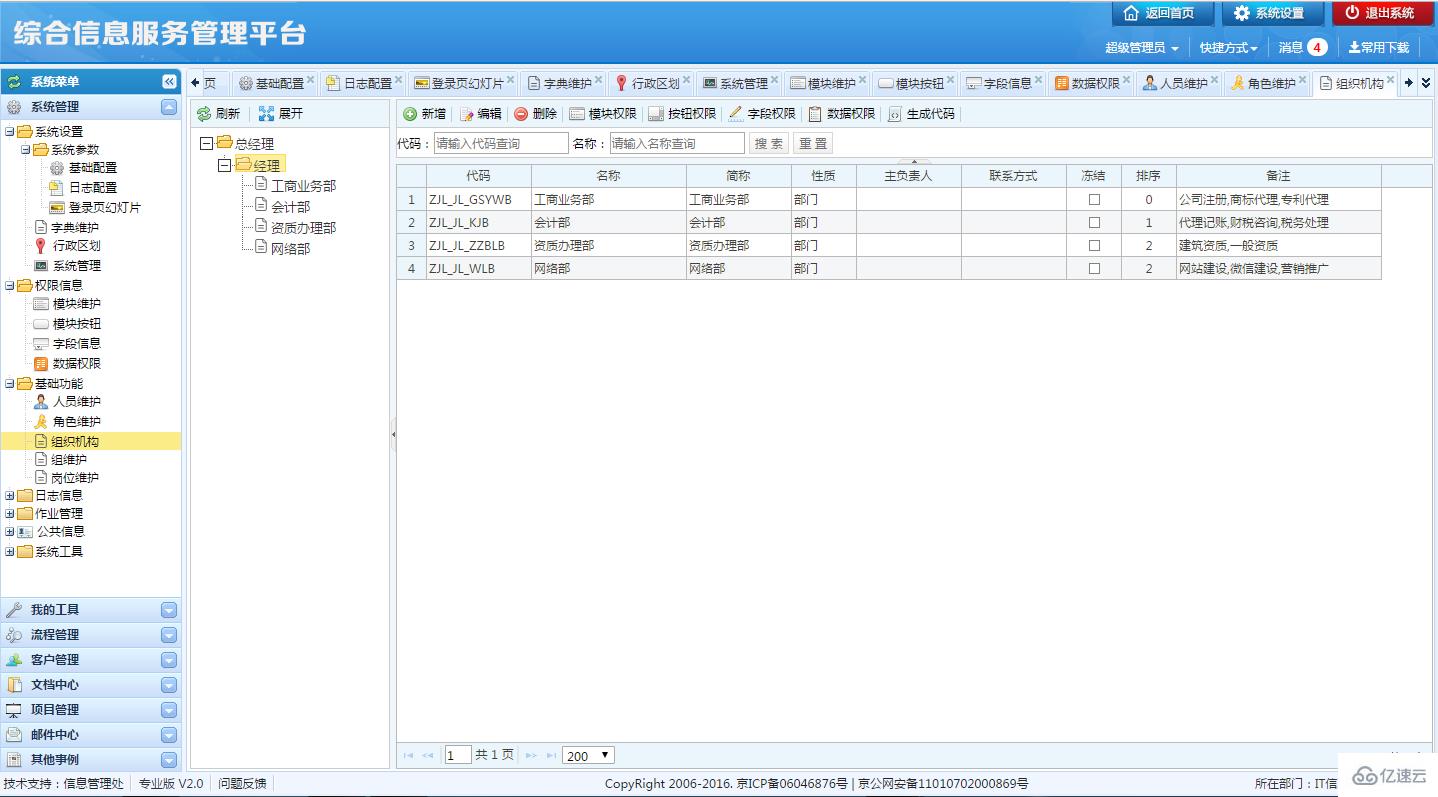
Task: Open 岗位维护 in sidebar tree
Action: point(75,478)
